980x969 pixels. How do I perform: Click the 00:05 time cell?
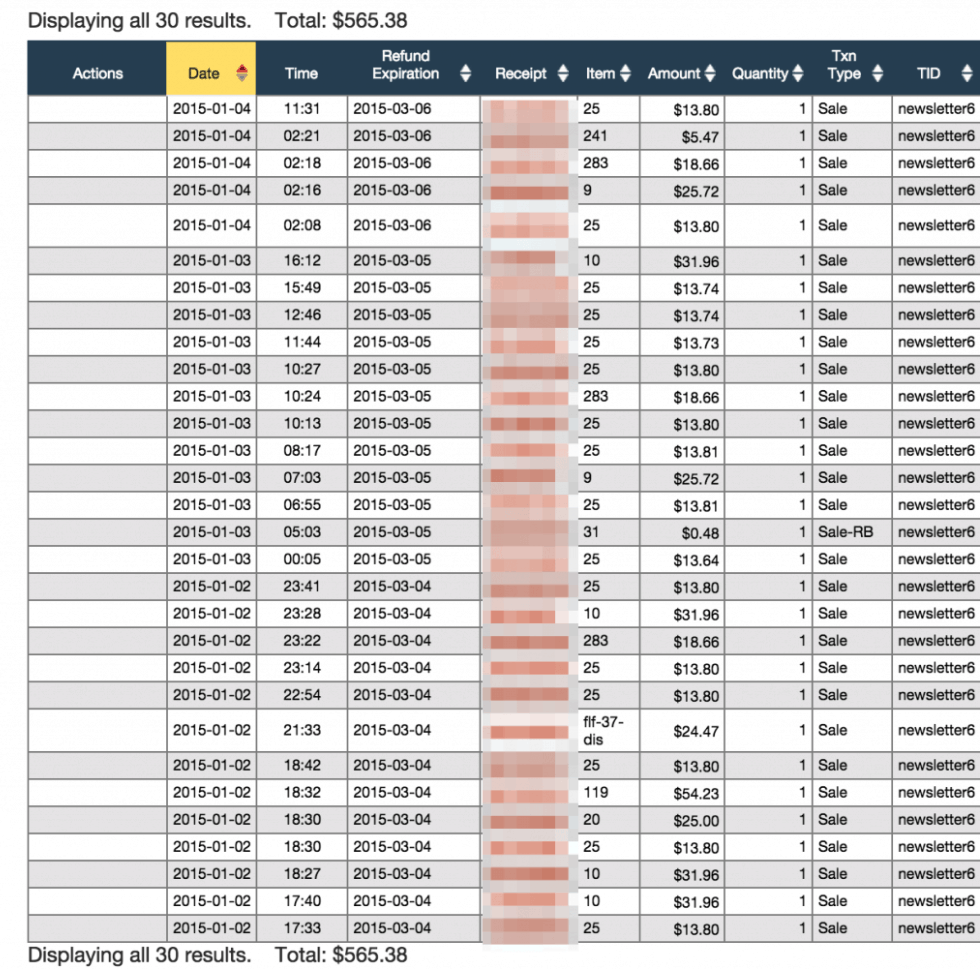click(x=301, y=559)
